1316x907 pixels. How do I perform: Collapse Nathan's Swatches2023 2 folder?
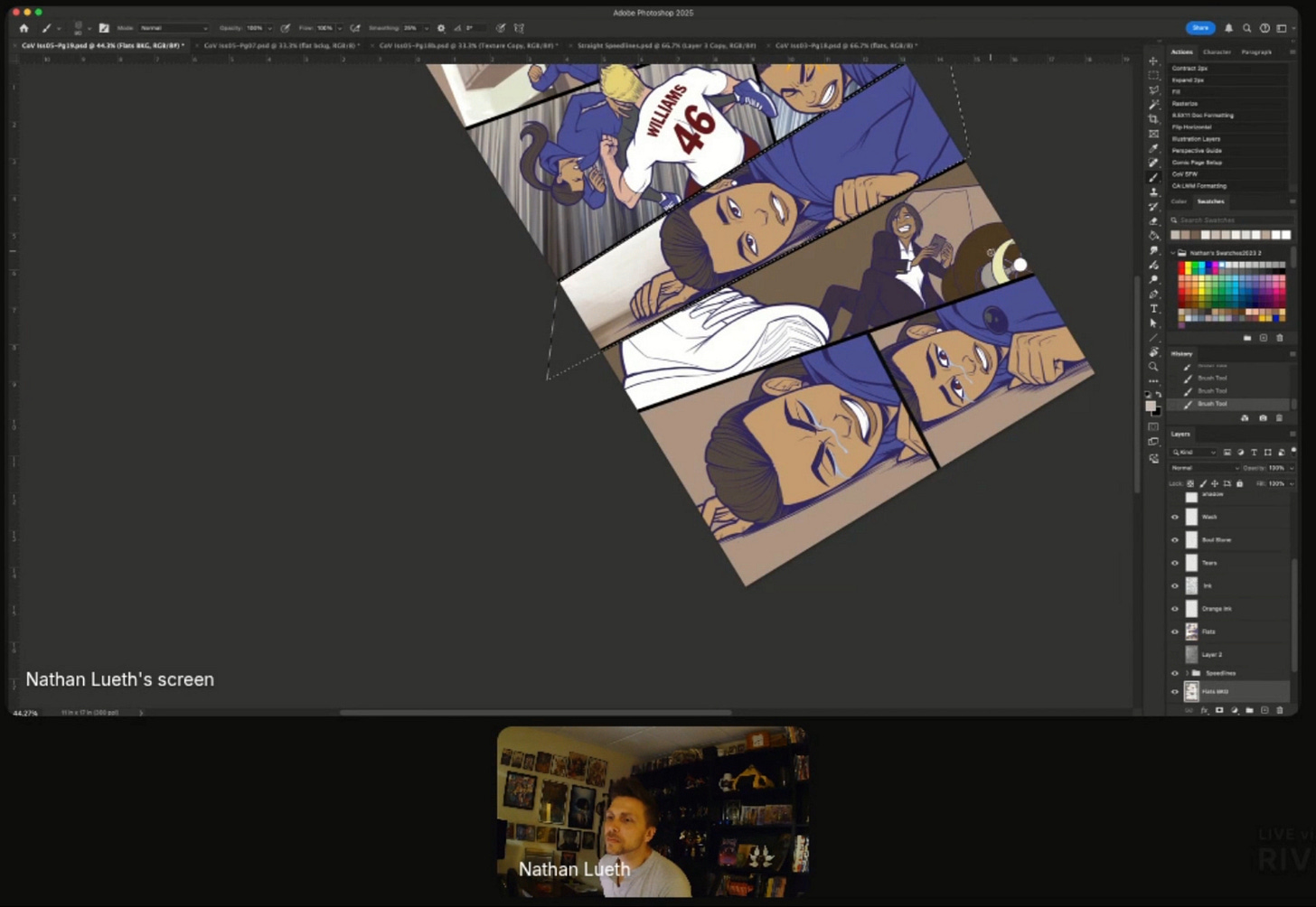point(1172,253)
